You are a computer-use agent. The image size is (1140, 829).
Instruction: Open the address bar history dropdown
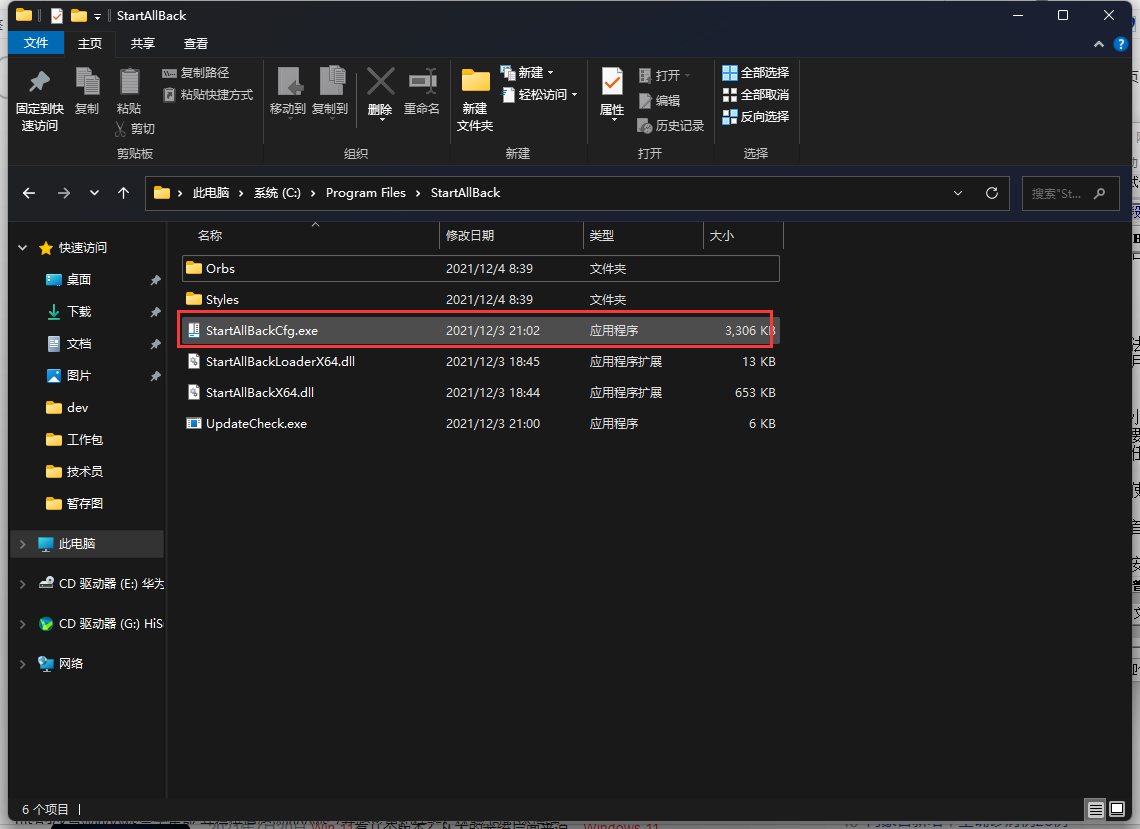coord(958,193)
